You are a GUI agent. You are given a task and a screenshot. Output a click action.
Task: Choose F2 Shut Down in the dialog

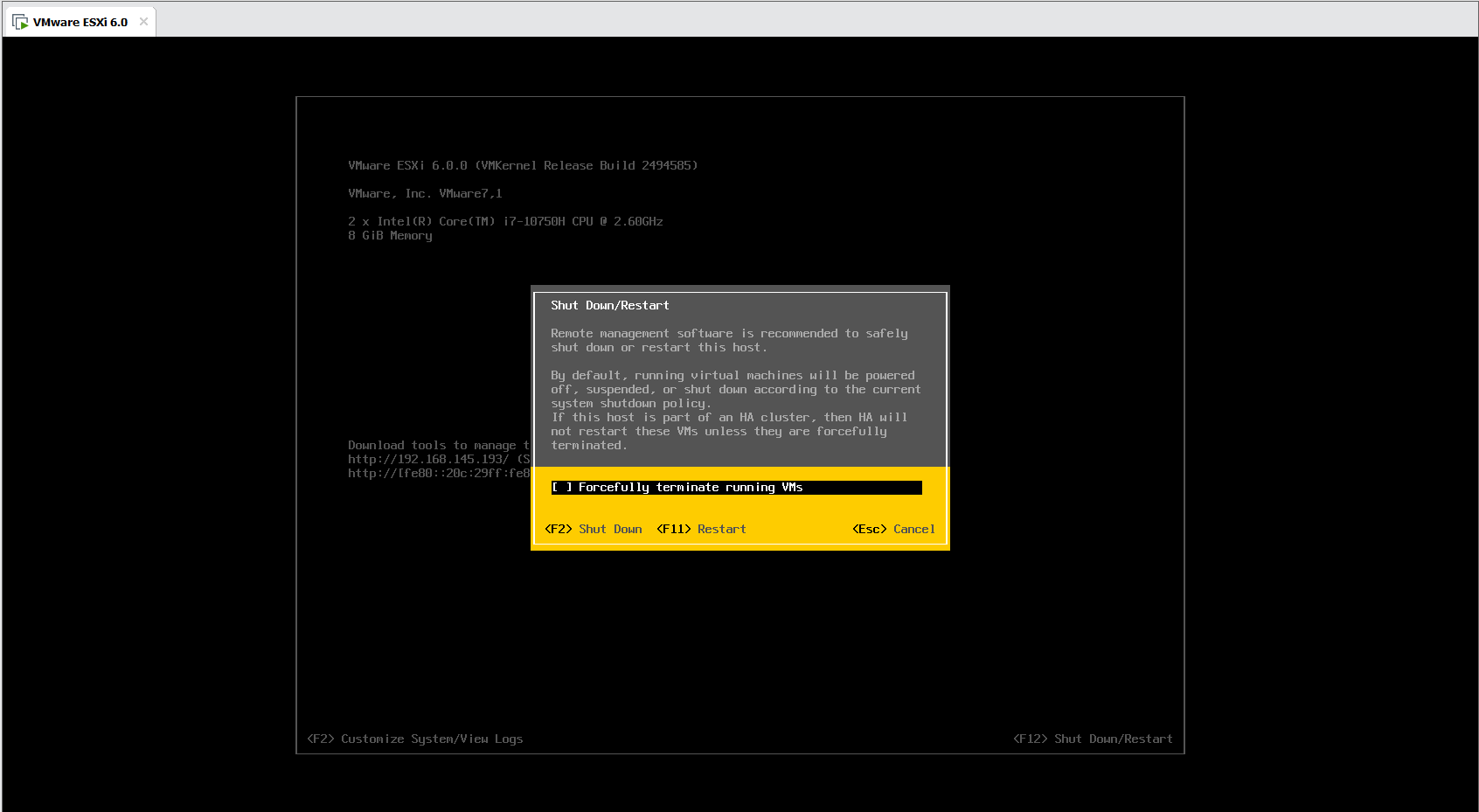[594, 530]
